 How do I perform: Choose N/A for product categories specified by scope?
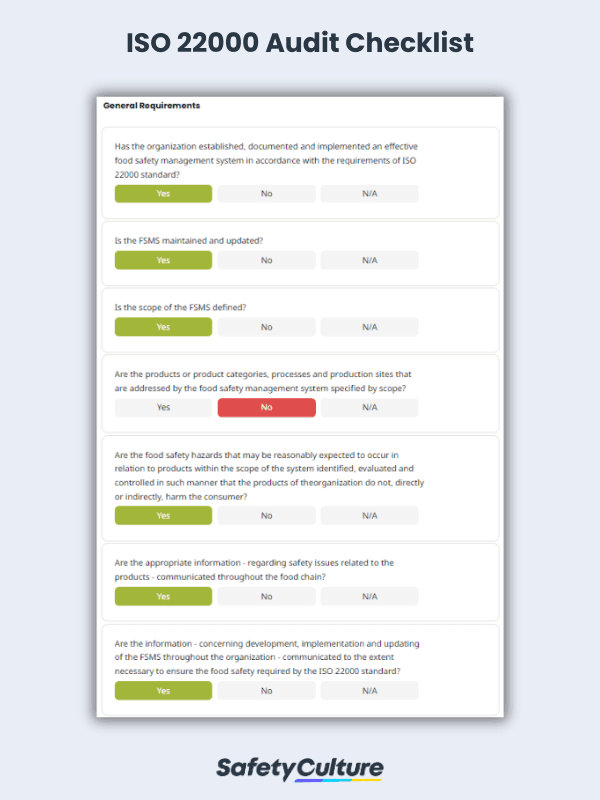[x=369, y=408]
